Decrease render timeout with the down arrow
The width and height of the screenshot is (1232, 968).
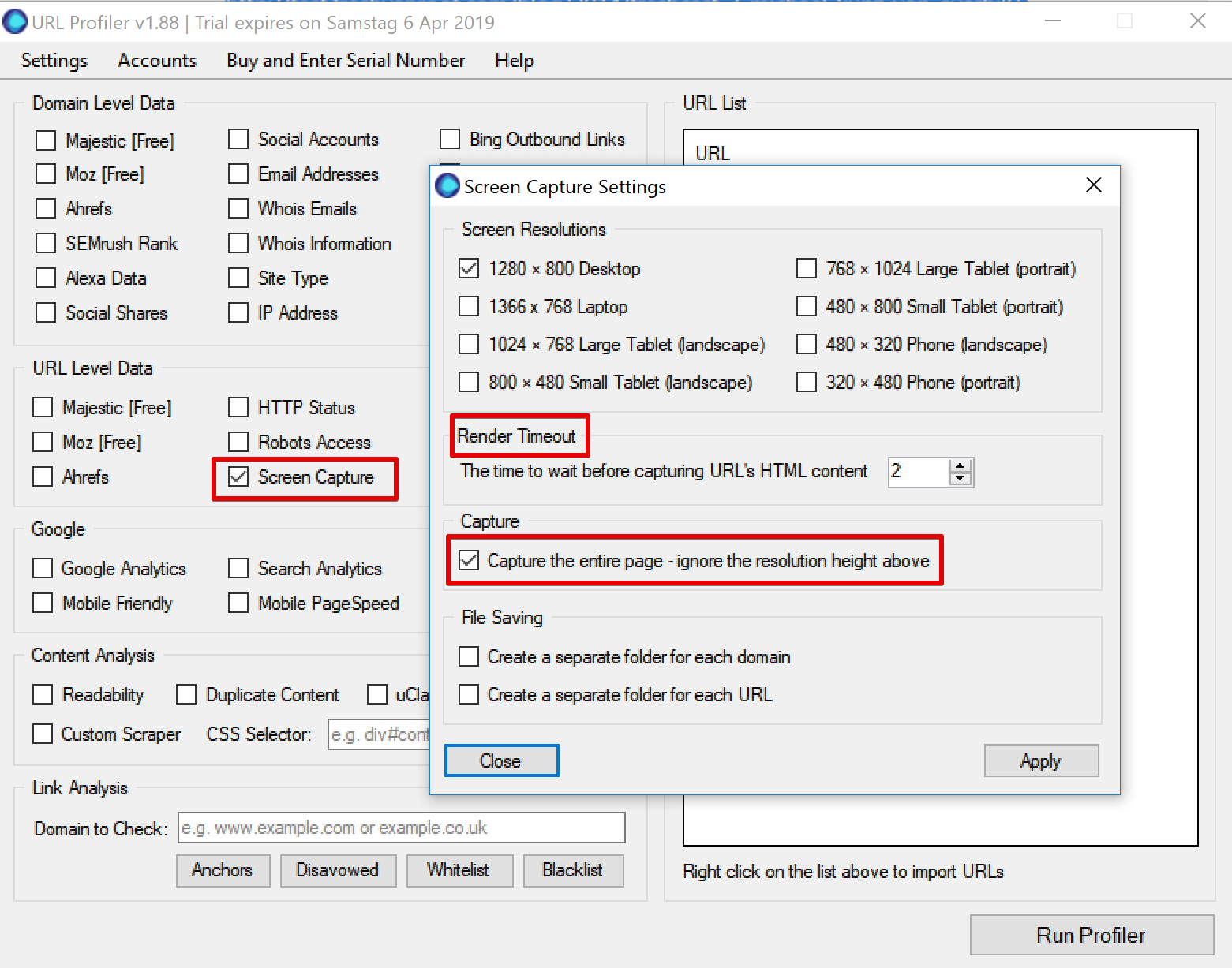coord(960,478)
